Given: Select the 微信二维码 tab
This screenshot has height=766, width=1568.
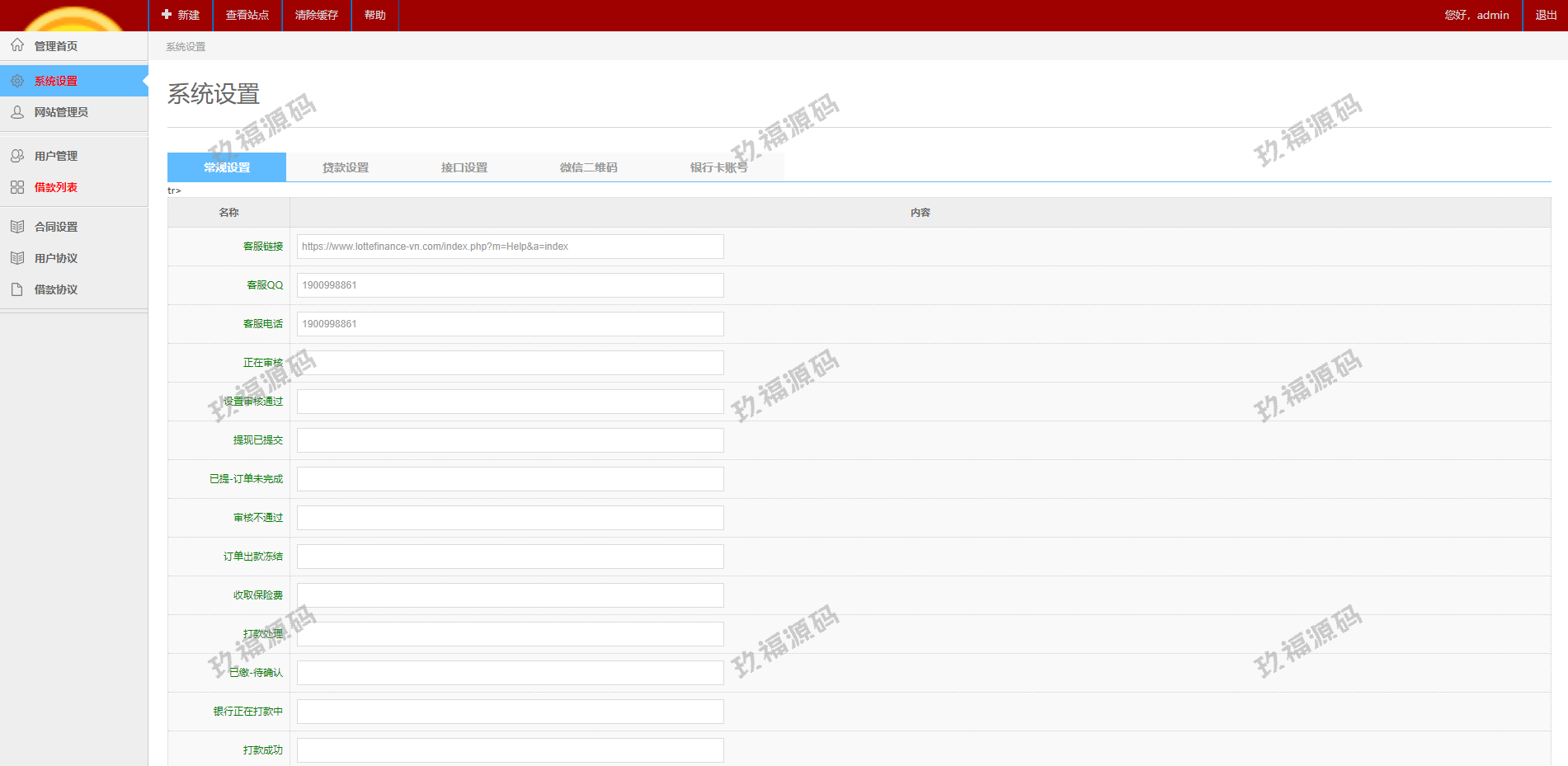Looking at the screenshot, I should pyautogui.click(x=588, y=167).
